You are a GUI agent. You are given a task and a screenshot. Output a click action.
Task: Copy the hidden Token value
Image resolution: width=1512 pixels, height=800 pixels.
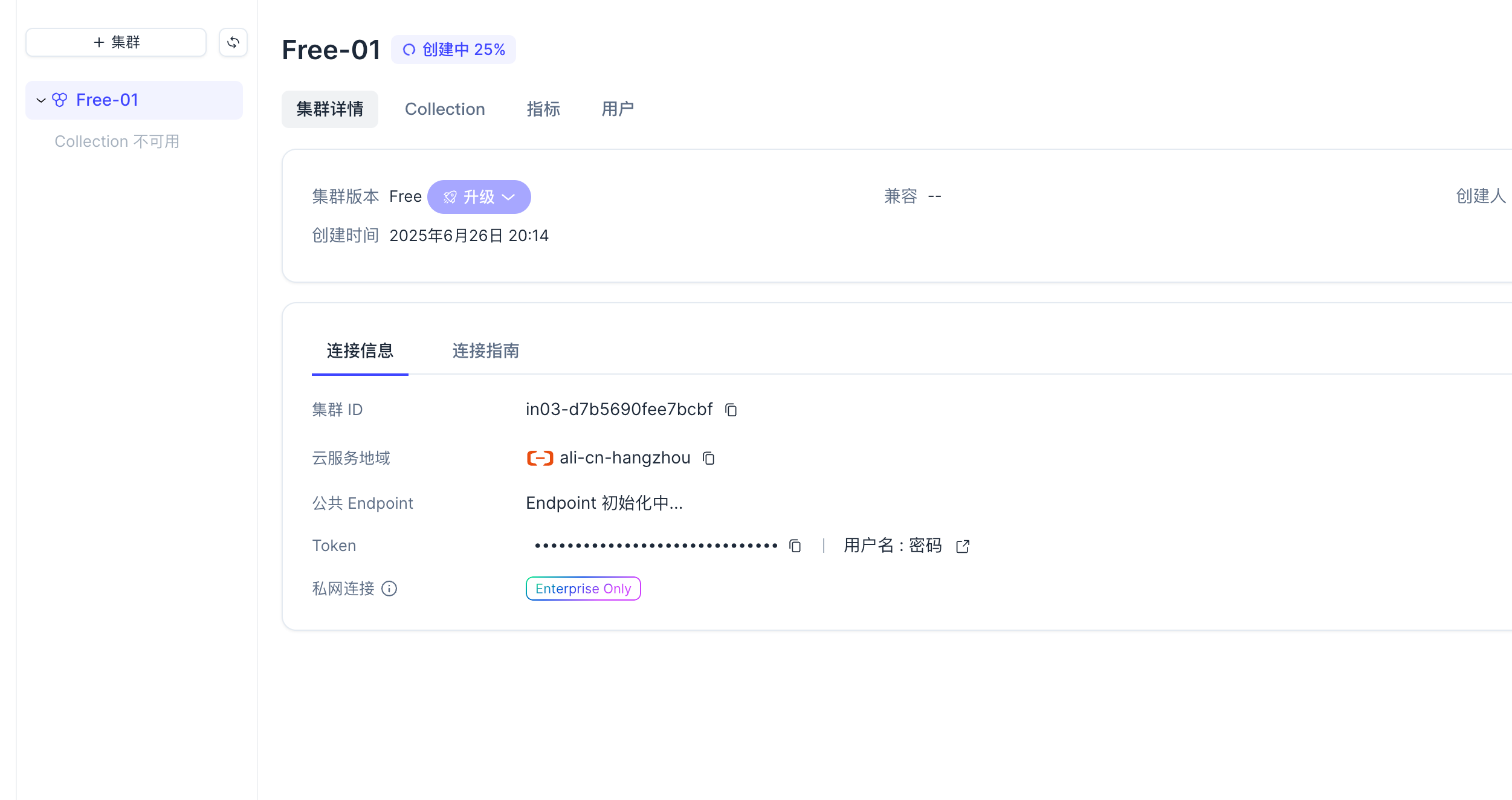click(795, 546)
